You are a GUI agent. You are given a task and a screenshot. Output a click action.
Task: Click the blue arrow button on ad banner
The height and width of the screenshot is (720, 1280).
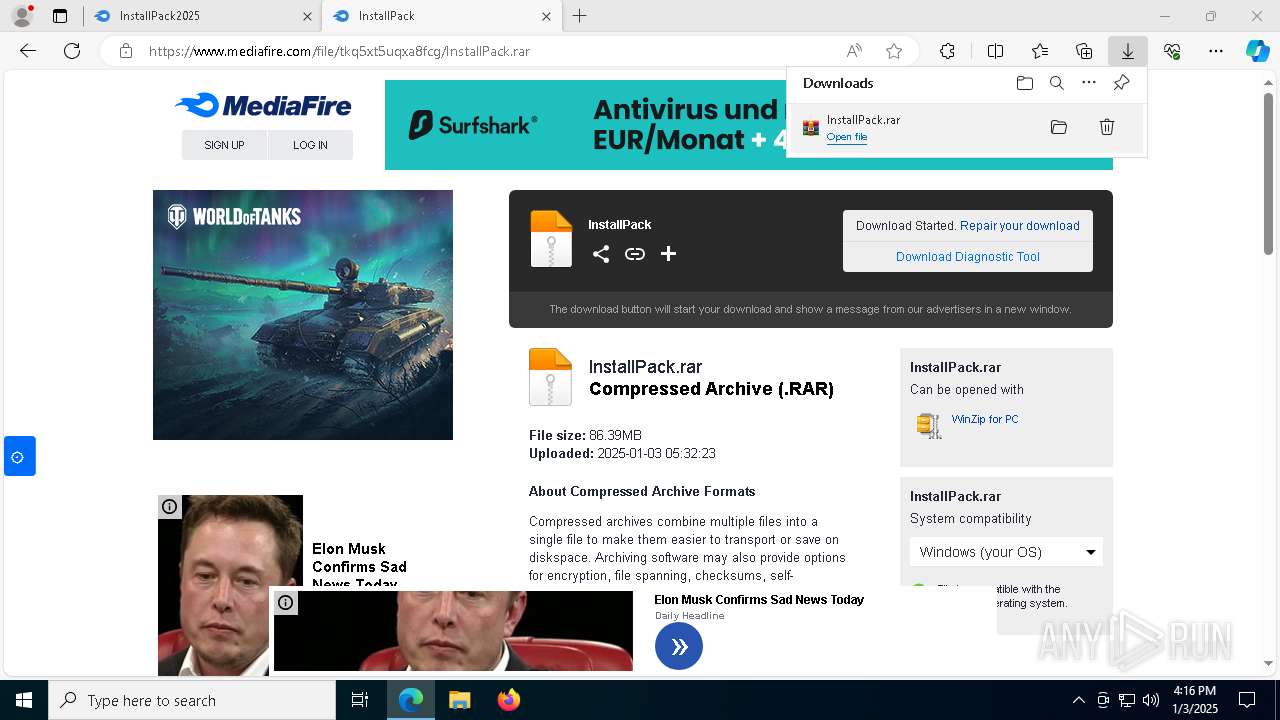click(679, 647)
